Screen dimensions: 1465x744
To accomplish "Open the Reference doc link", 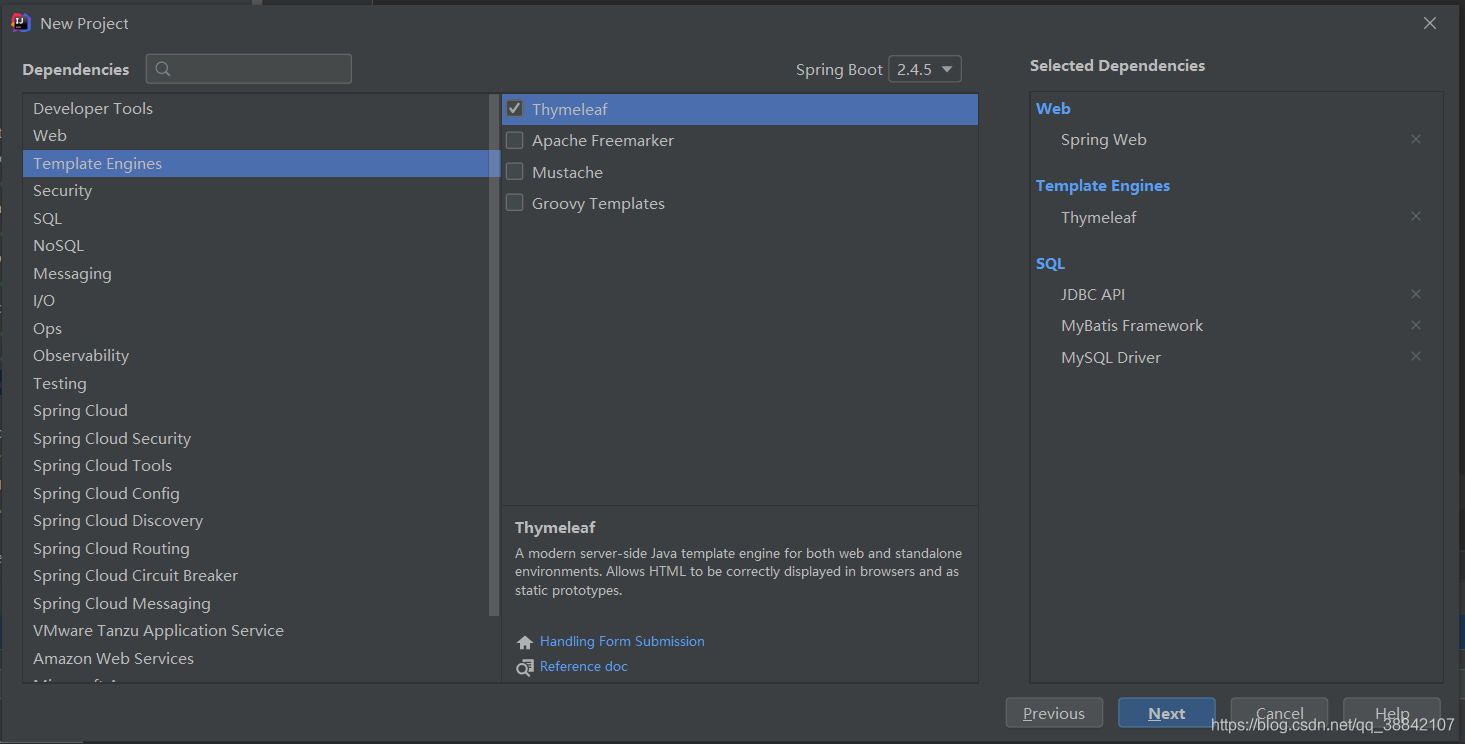I will [584, 666].
